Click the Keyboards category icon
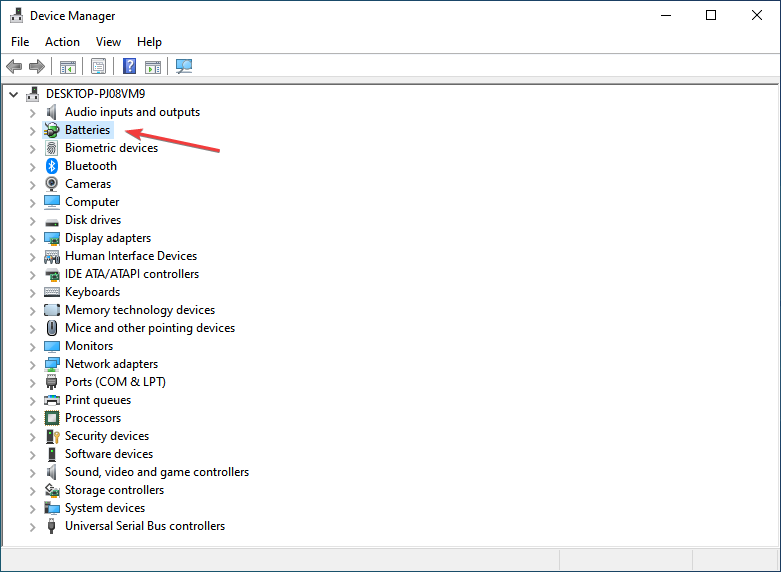Viewport: 781px width, 572px height. pos(52,292)
